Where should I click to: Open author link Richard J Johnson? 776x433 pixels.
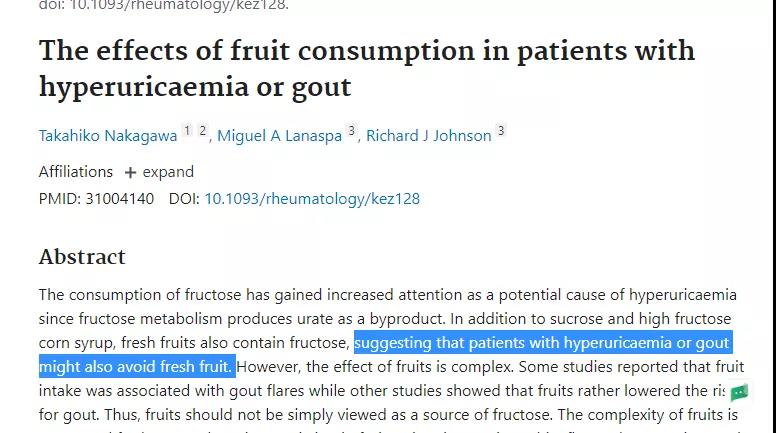click(429, 136)
